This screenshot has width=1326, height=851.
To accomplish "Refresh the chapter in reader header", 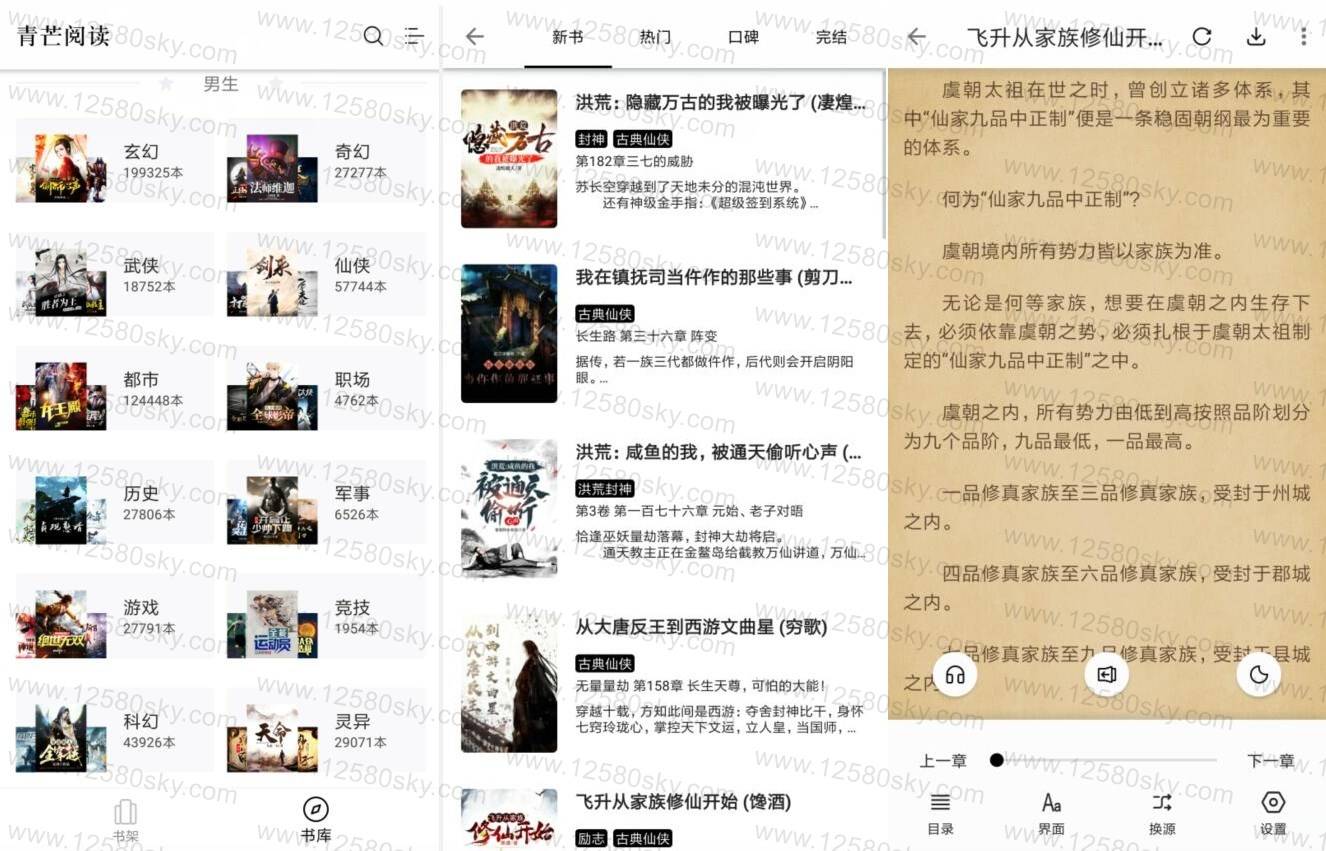I will [x=1202, y=37].
